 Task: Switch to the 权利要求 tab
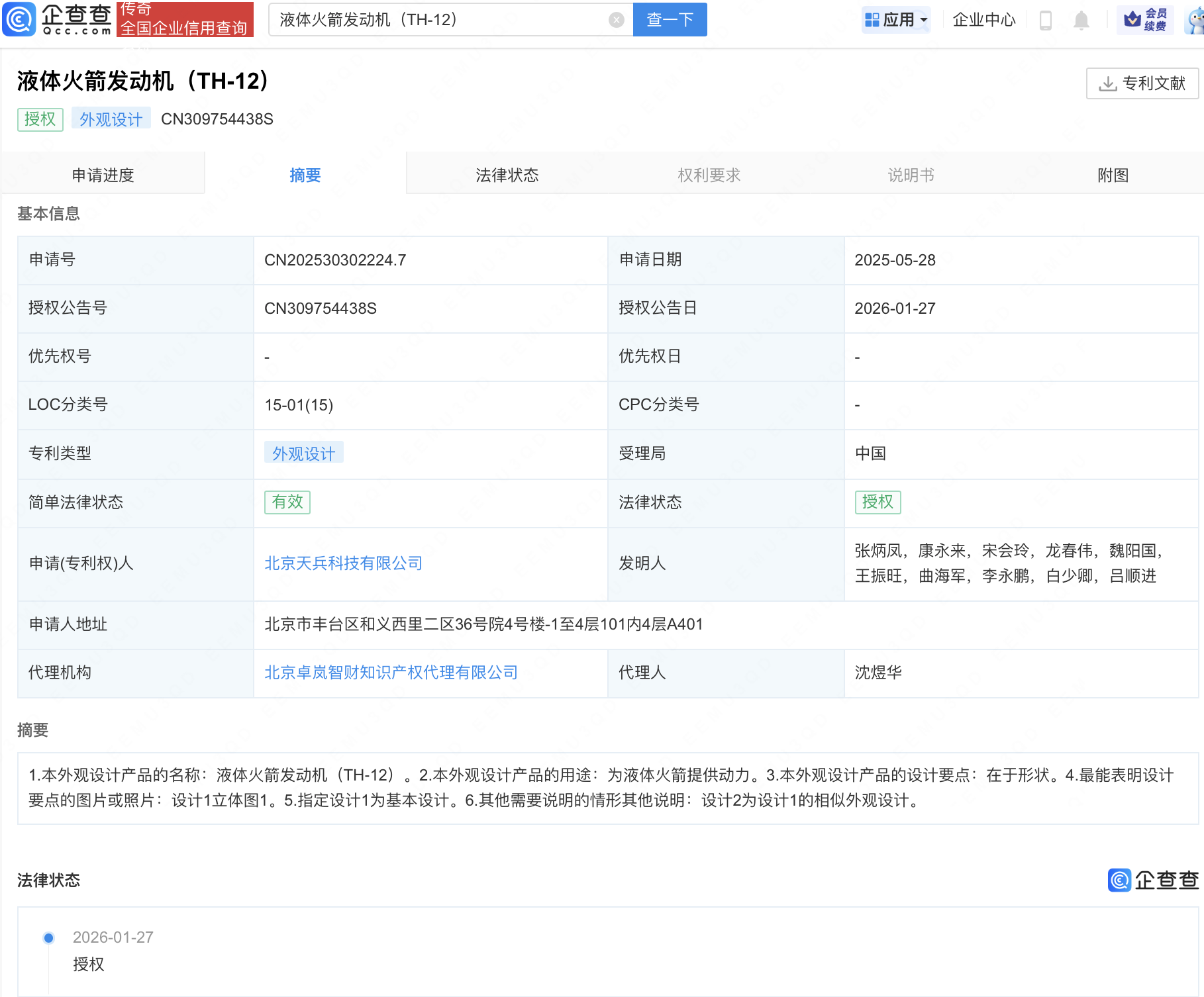click(709, 175)
